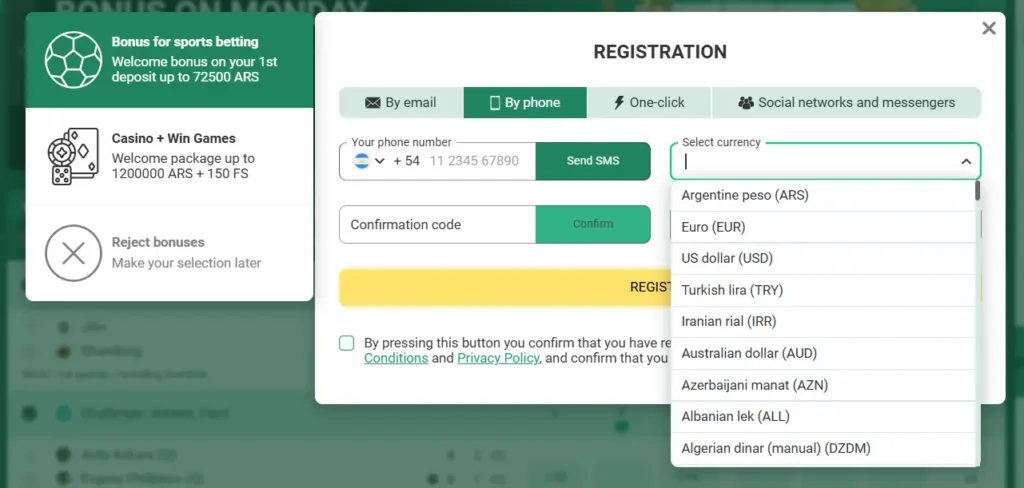Image resolution: width=1024 pixels, height=488 pixels.
Task: Click the lightning bolt One-click icon
Action: pyautogui.click(x=619, y=103)
